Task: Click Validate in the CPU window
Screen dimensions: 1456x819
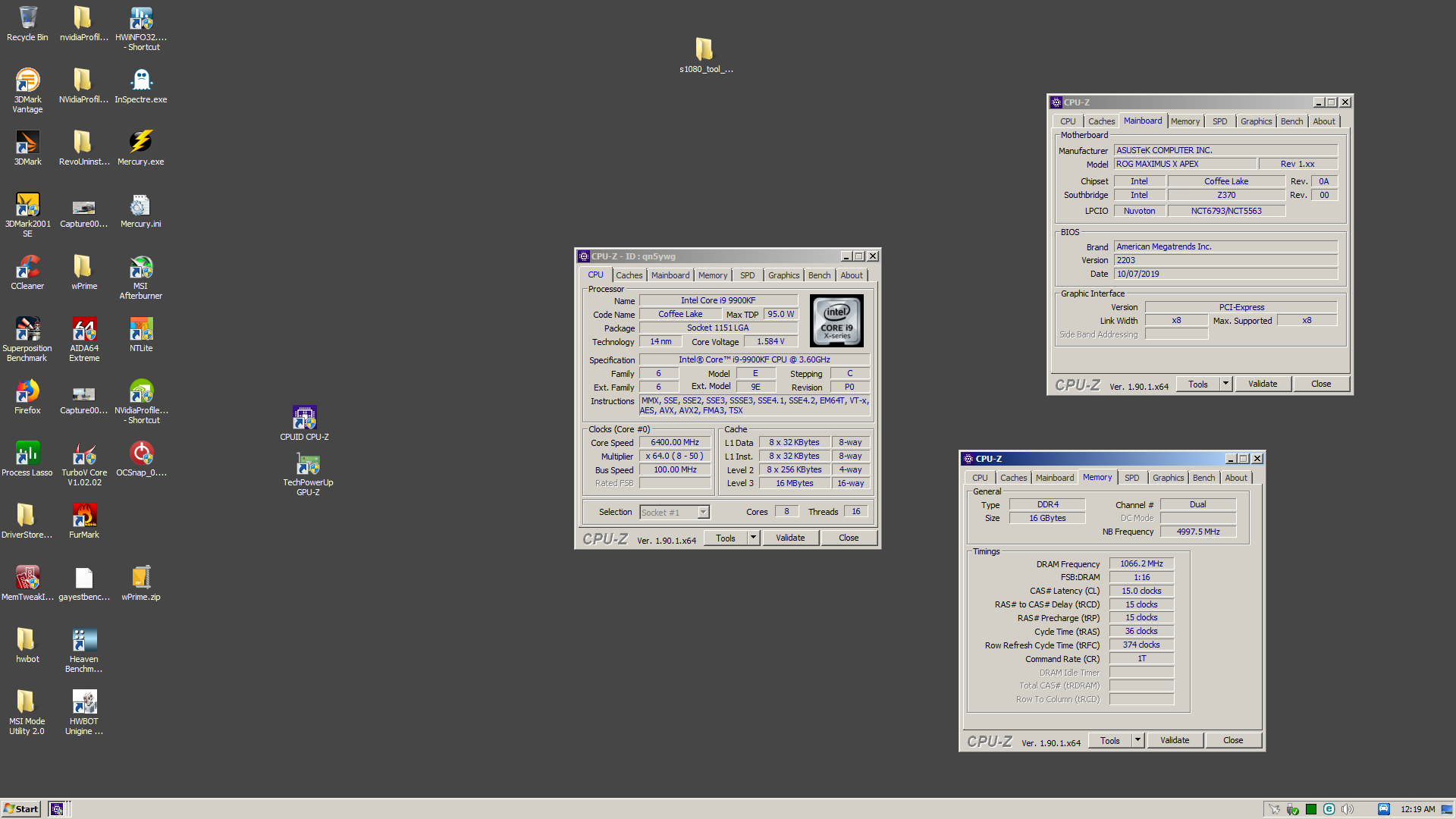Action: pos(790,538)
